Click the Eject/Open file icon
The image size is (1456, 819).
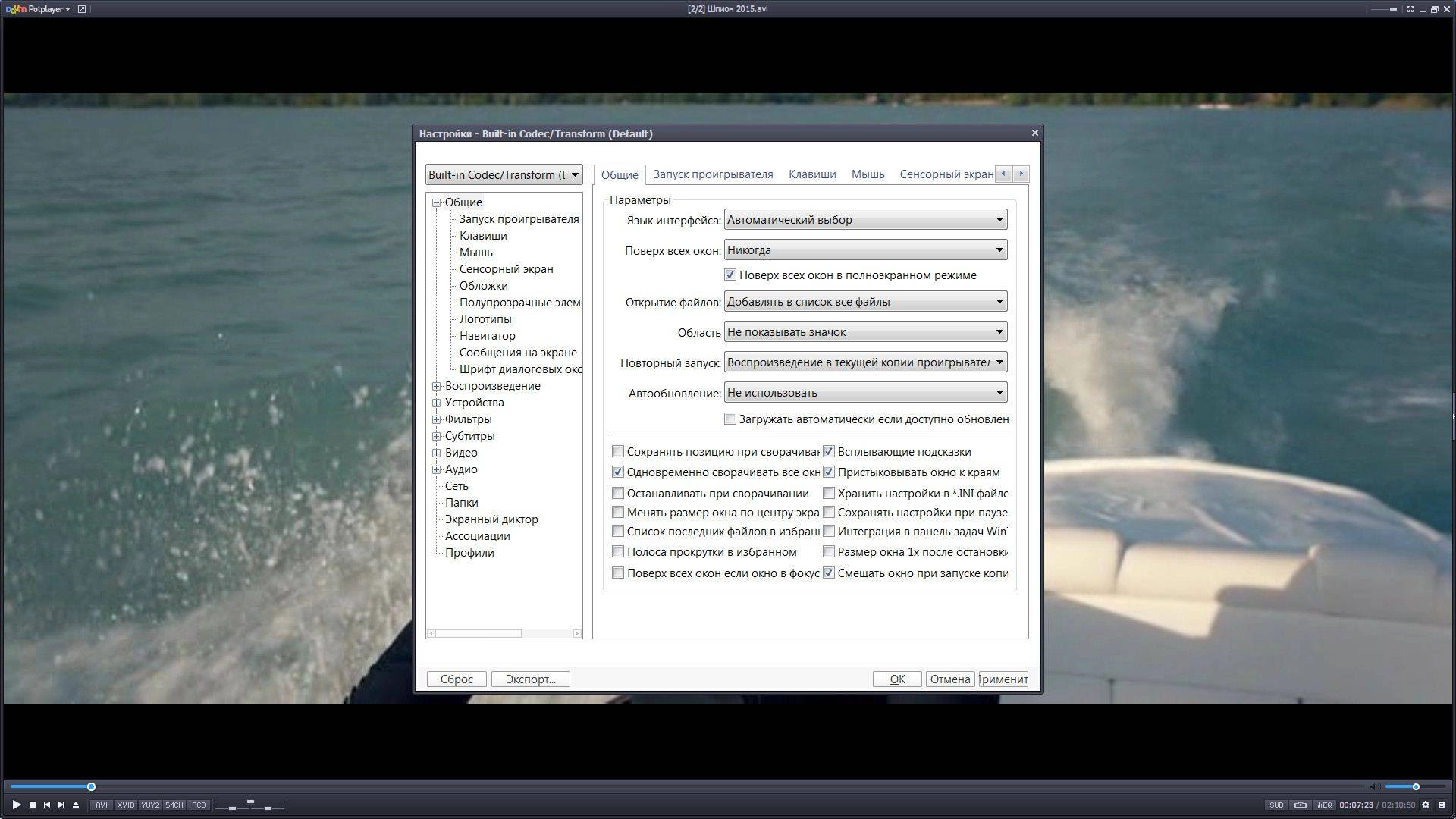(76, 805)
